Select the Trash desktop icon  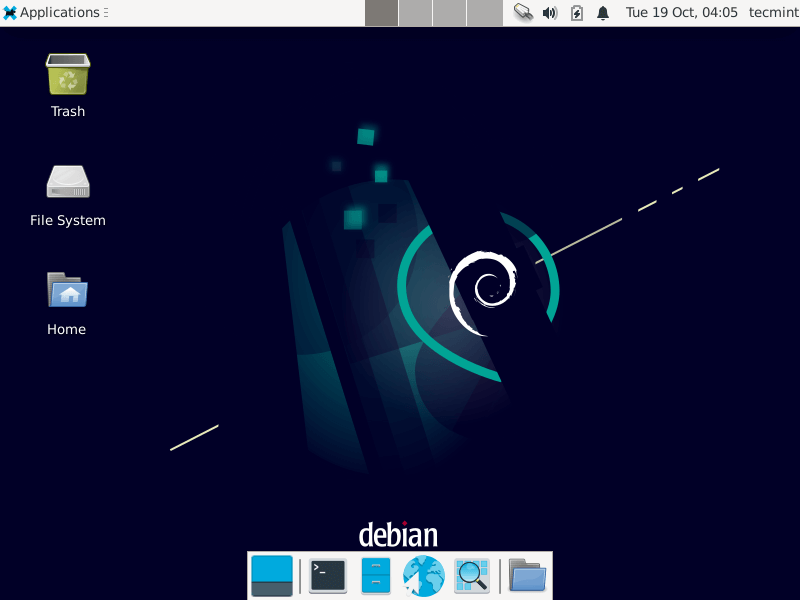point(68,74)
